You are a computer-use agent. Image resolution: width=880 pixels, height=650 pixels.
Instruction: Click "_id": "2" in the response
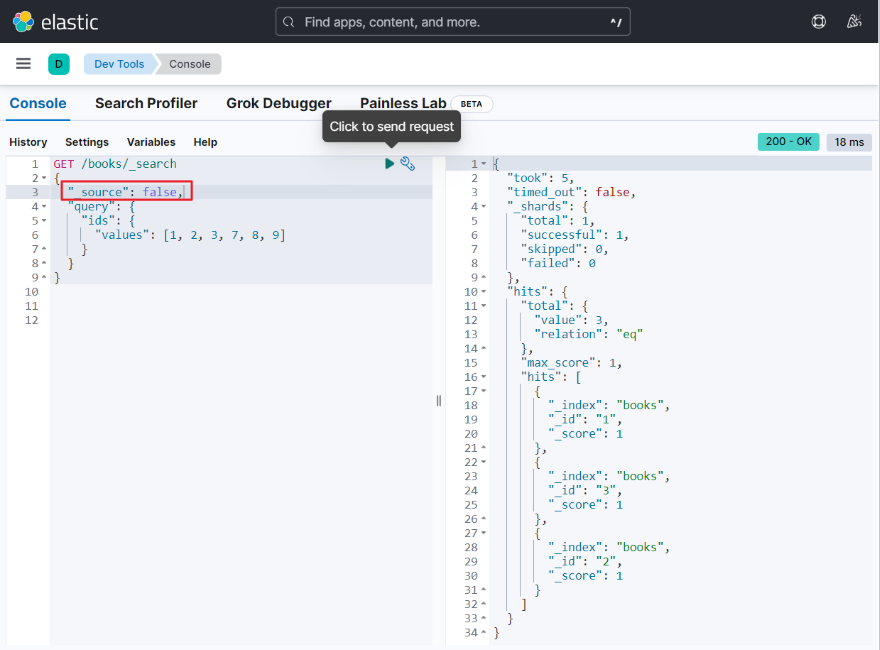click(584, 561)
